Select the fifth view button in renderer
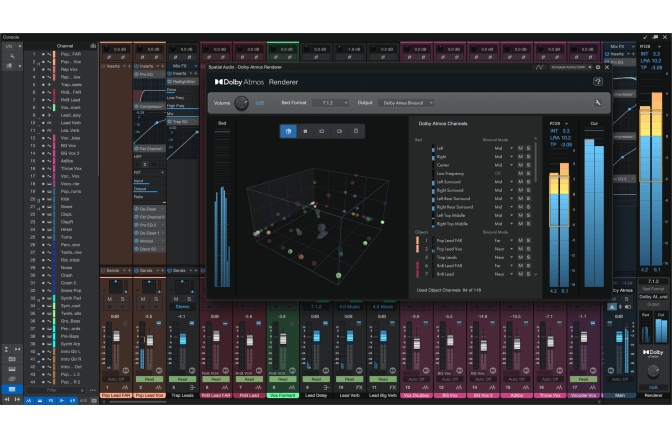Screen dimensions: 672x440 click(x=356, y=131)
